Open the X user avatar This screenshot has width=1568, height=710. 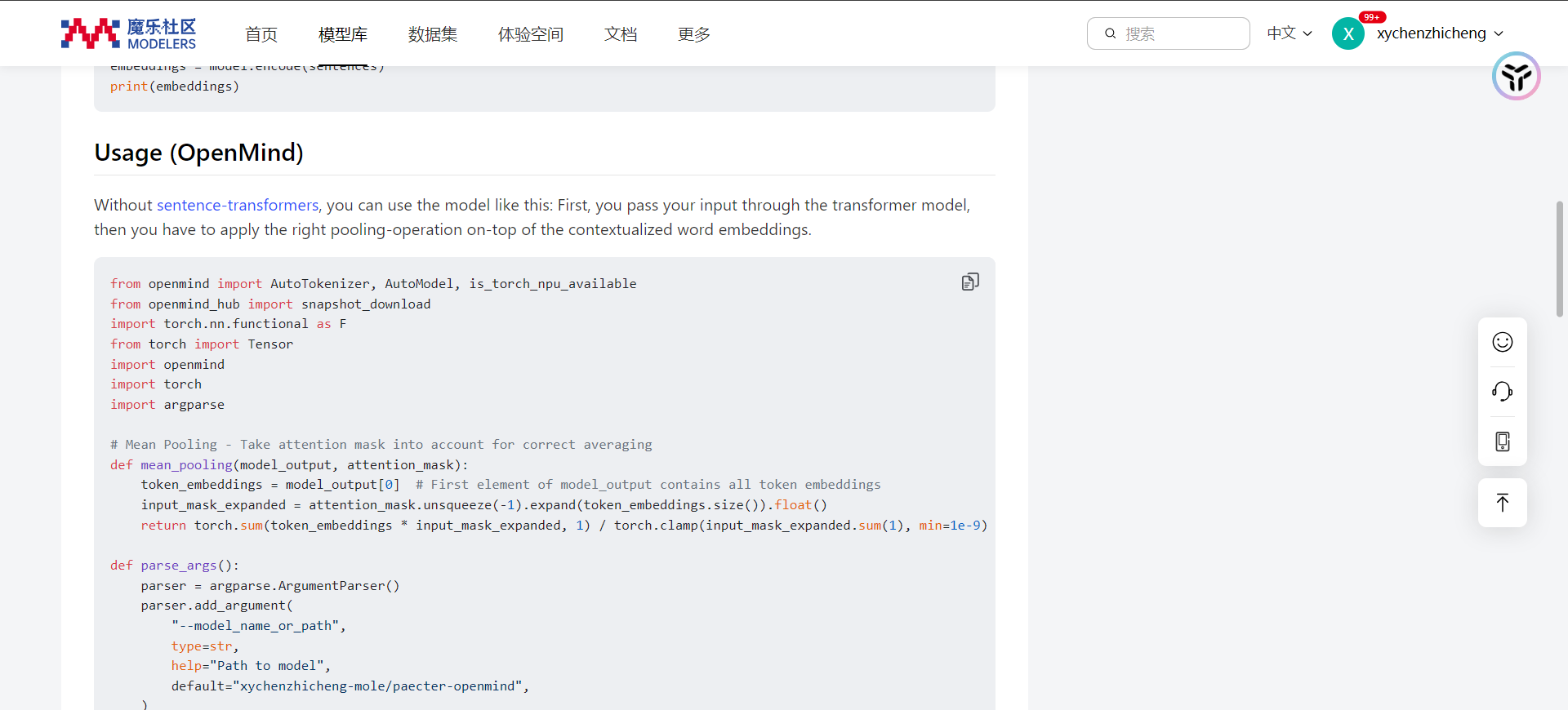[1348, 33]
